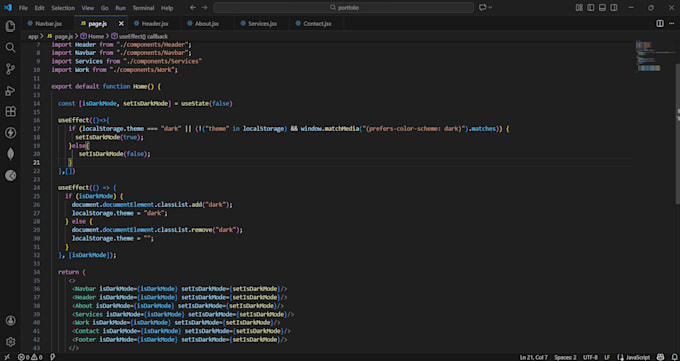The image size is (680, 361).
Task: Change UTF-8 encoding in status bar
Action: (x=590, y=357)
